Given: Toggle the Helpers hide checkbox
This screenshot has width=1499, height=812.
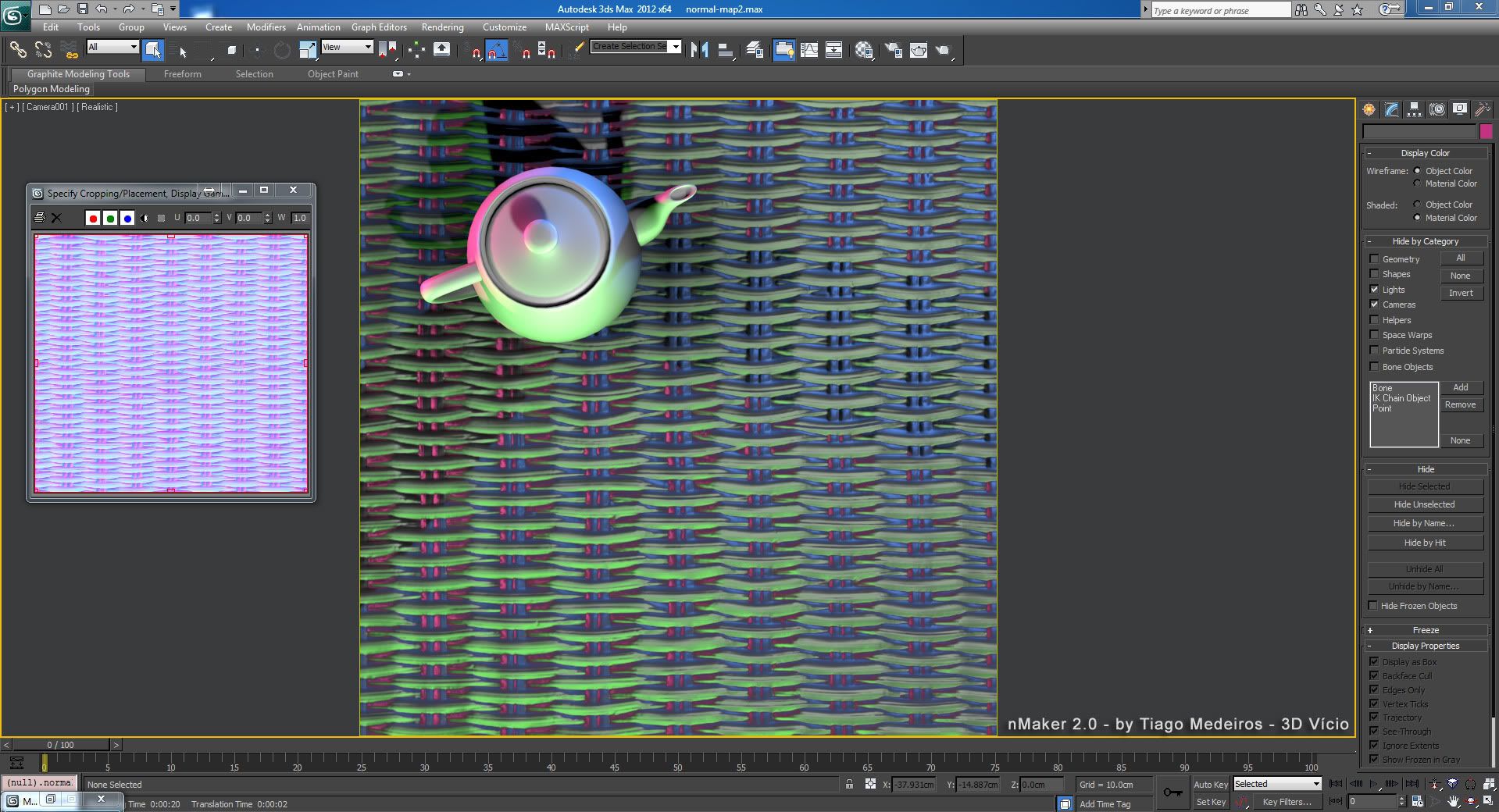Looking at the screenshot, I should (x=1374, y=319).
